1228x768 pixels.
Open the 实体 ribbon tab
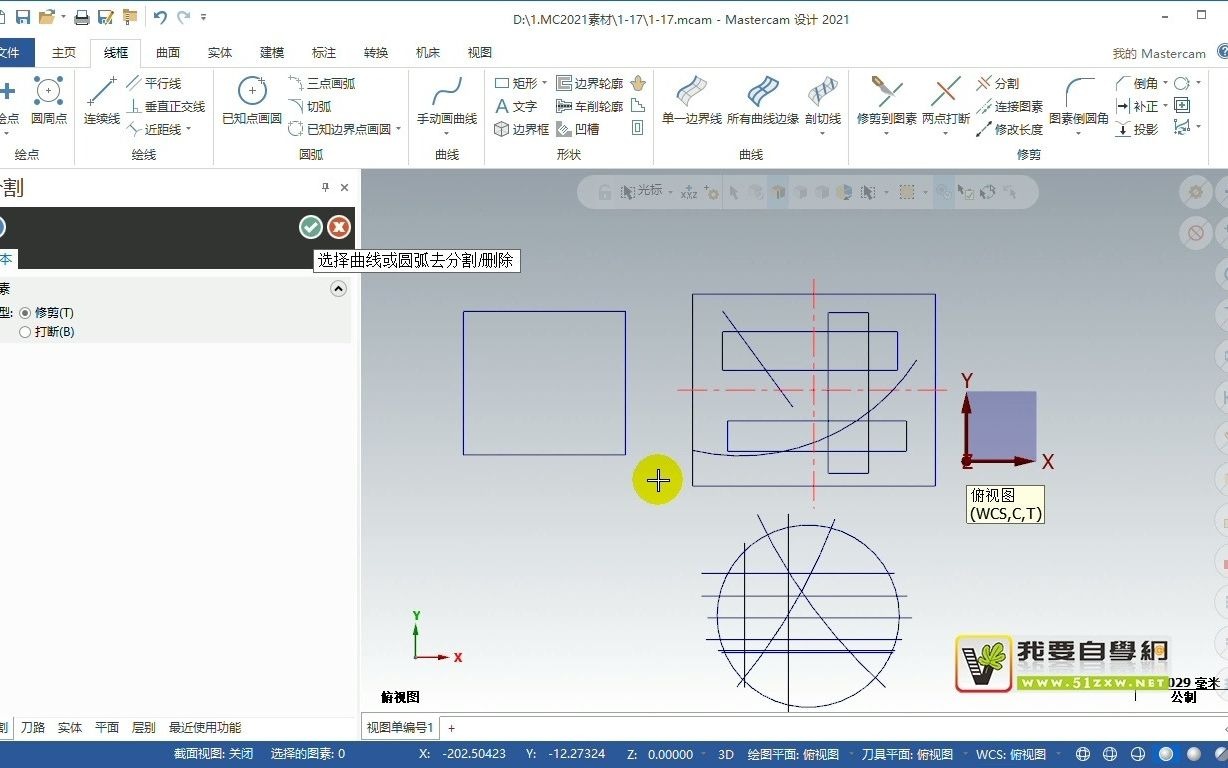point(220,53)
